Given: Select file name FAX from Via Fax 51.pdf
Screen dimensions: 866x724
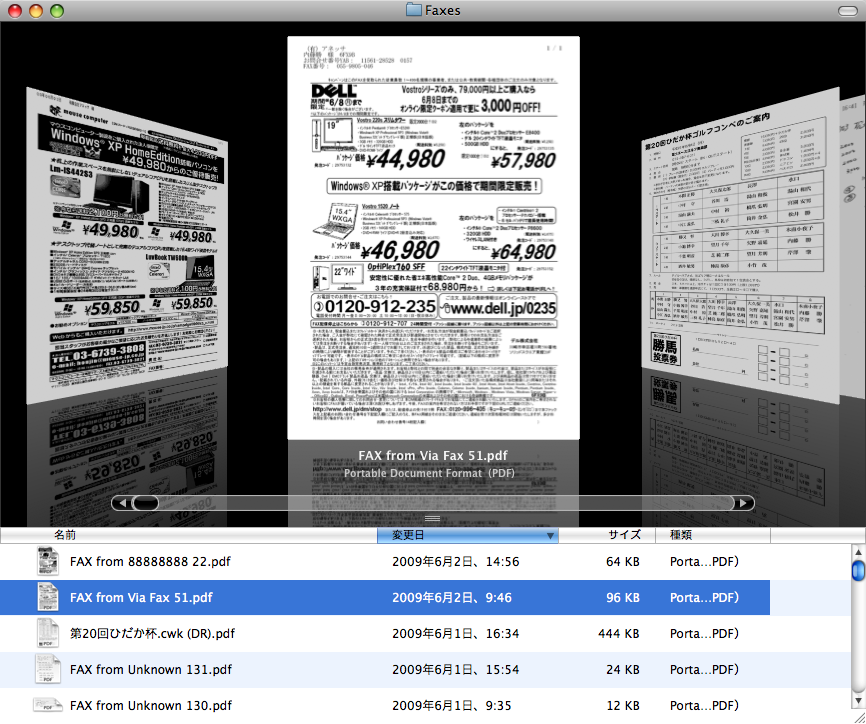Looking at the screenshot, I should [x=141, y=598].
